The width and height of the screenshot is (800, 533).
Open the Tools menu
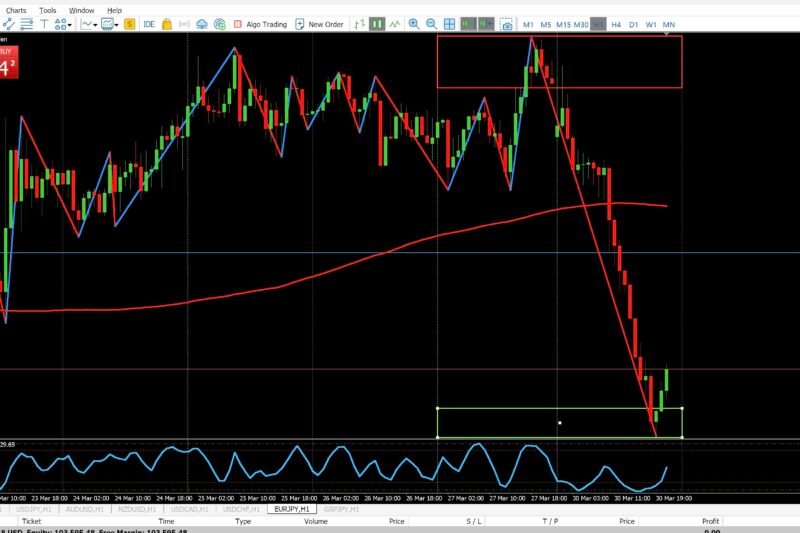pyautogui.click(x=47, y=10)
